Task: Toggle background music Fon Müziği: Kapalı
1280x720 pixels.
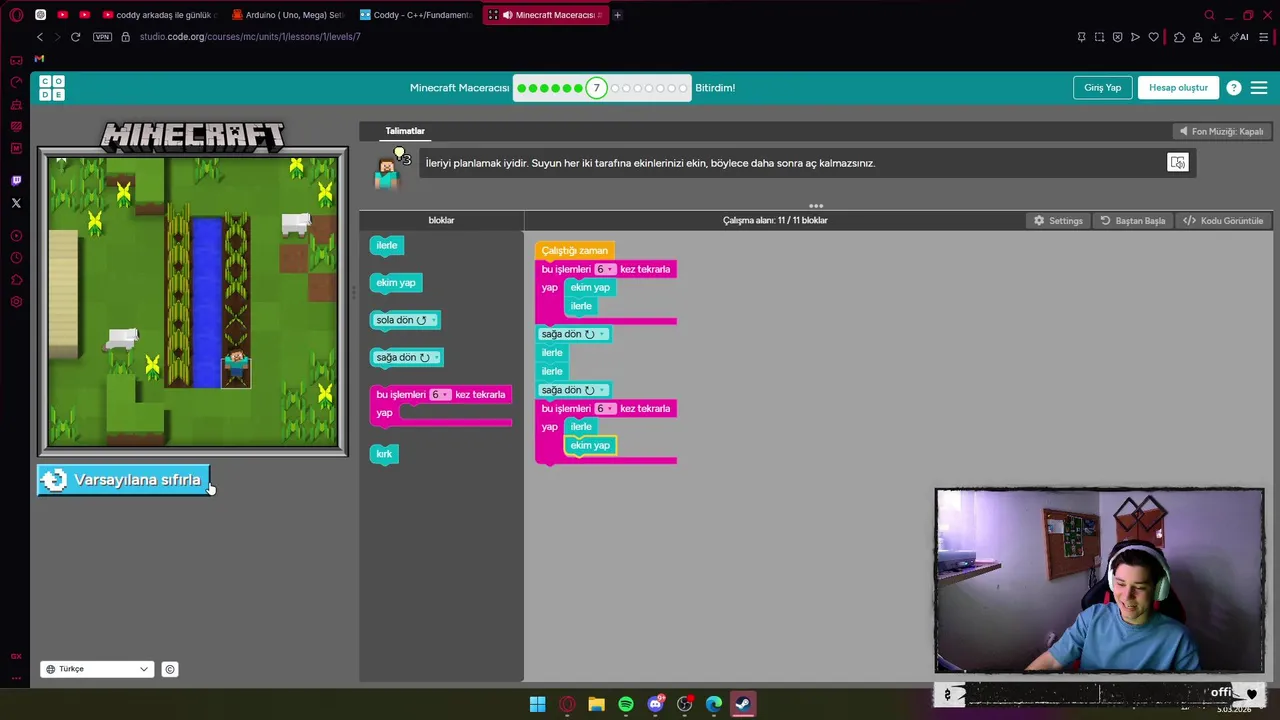Action: point(1221,131)
